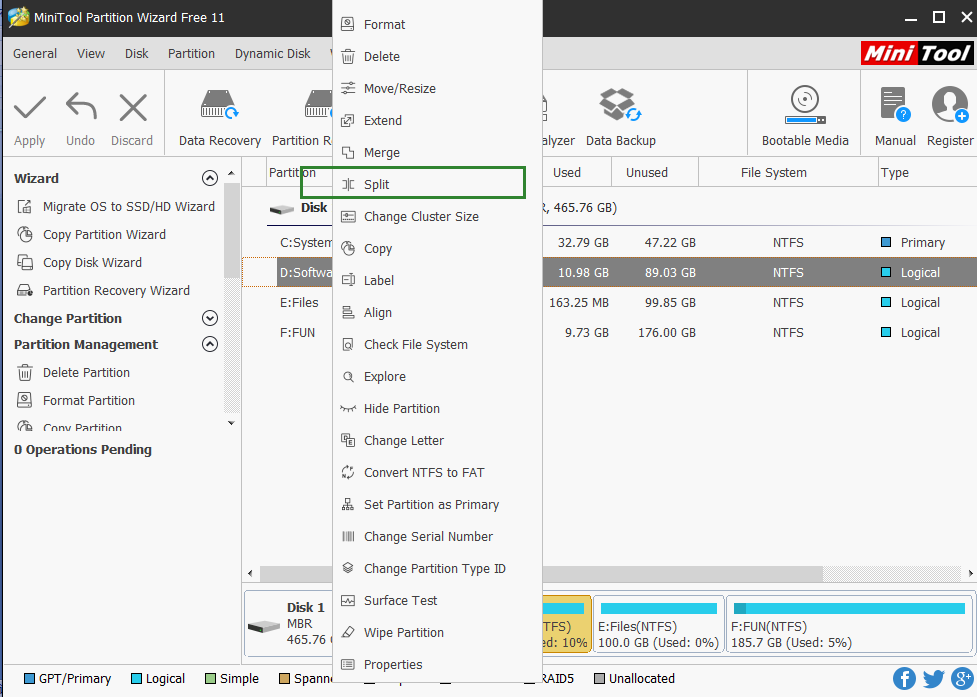Launch Copy Disk Wizard
This screenshot has height=697, width=977.
(x=80, y=263)
